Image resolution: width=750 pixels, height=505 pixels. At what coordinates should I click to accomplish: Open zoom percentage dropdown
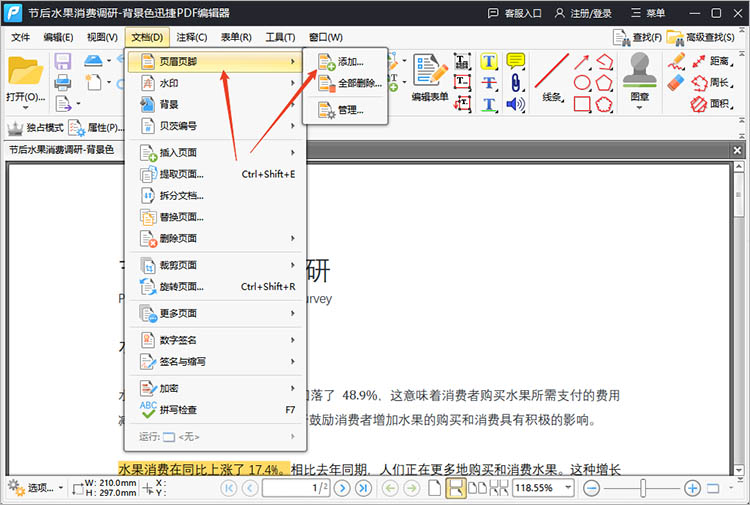pyautogui.click(x=568, y=487)
